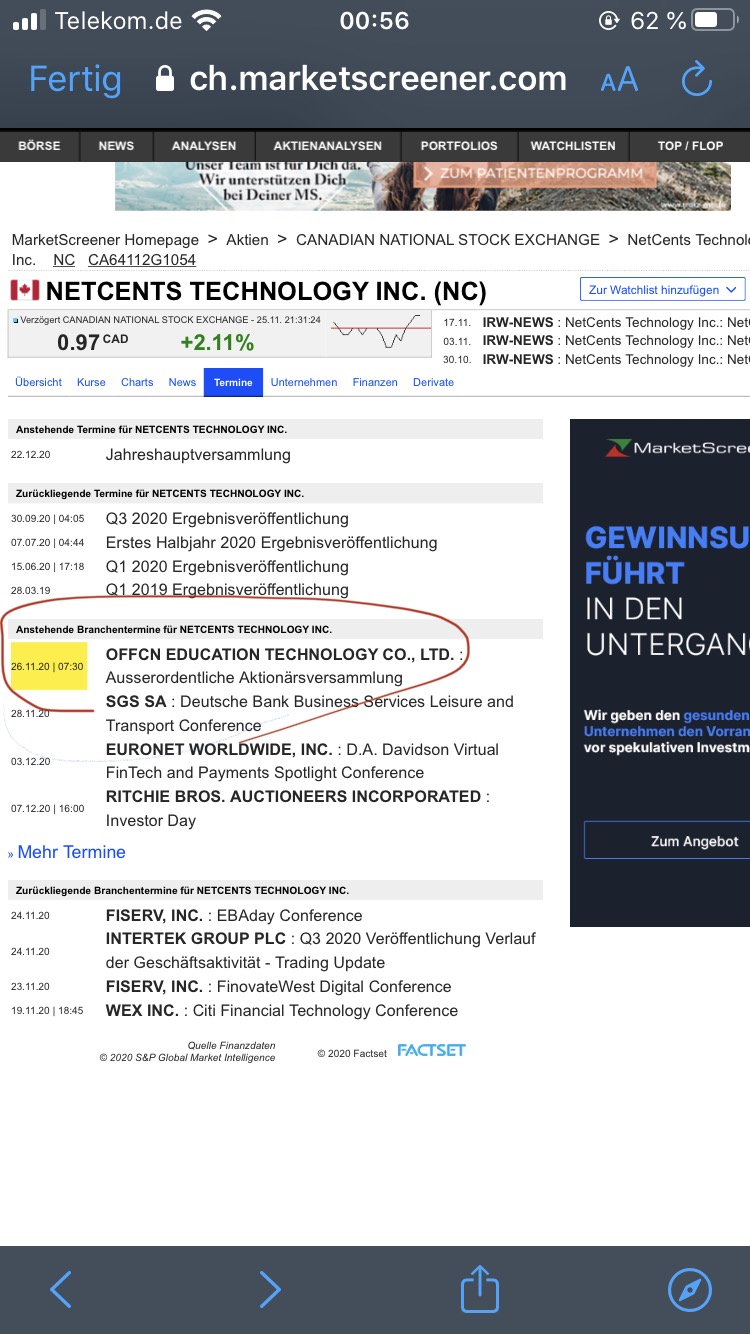Select the 07.12.20 | 16:00 date
This screenshot has width=750, height=1334.
47,809
